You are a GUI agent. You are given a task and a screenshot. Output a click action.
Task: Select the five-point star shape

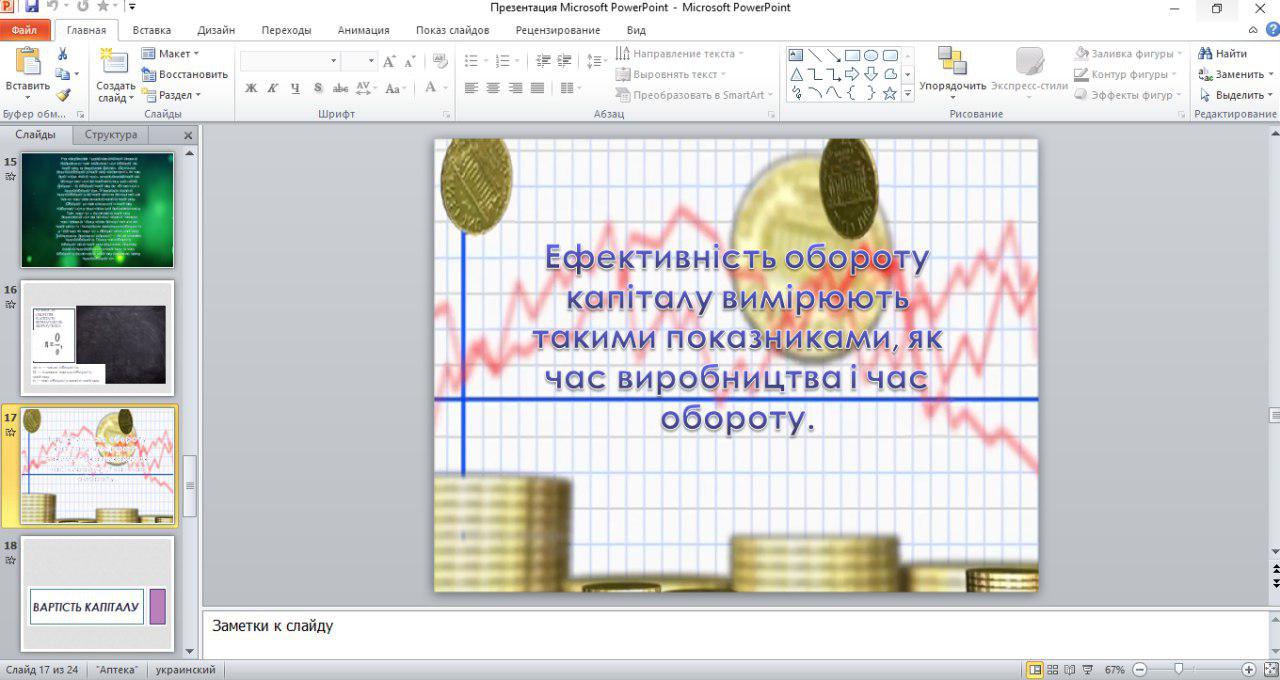(x=890, y=93)
